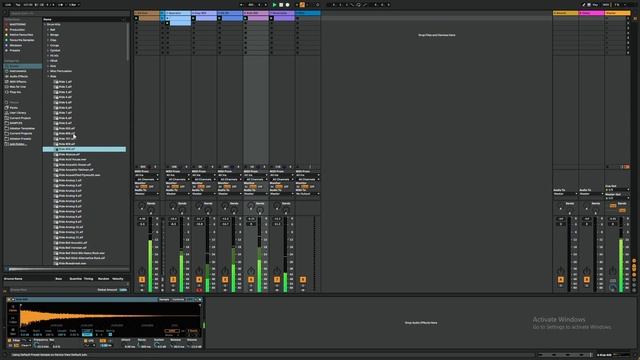Toggle the MIDI map mode button
640x360 pixels.
tap(606, 5)
